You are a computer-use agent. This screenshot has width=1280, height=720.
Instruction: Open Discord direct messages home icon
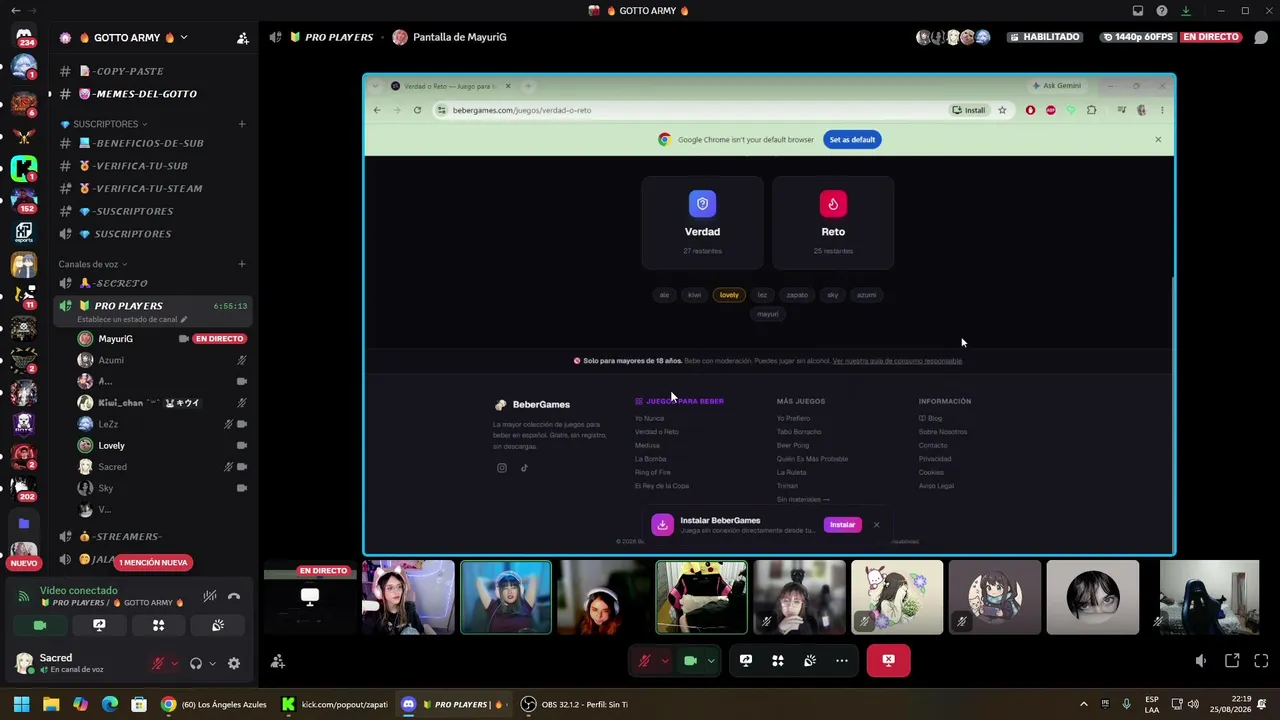[24, 36]
